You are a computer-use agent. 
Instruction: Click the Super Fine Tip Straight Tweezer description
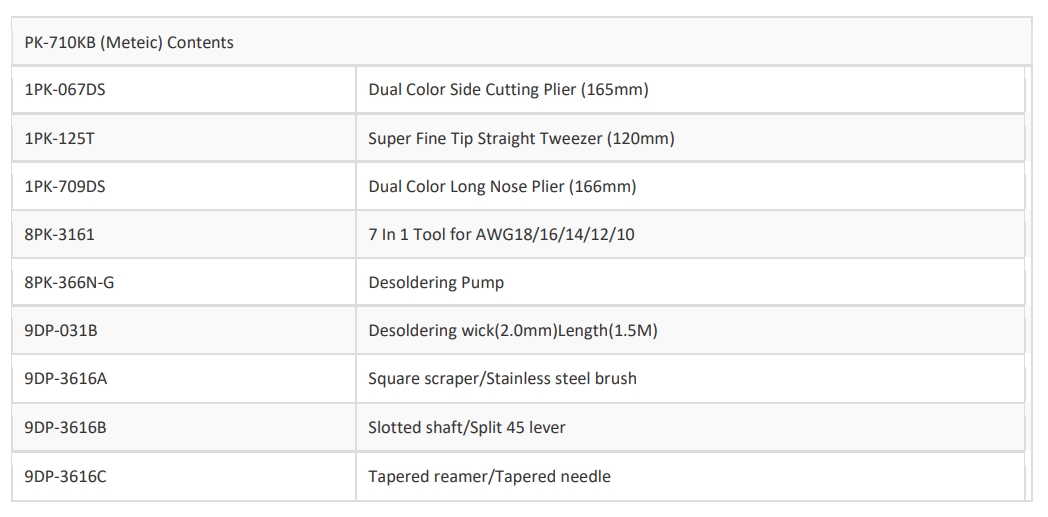coord(521,139)
